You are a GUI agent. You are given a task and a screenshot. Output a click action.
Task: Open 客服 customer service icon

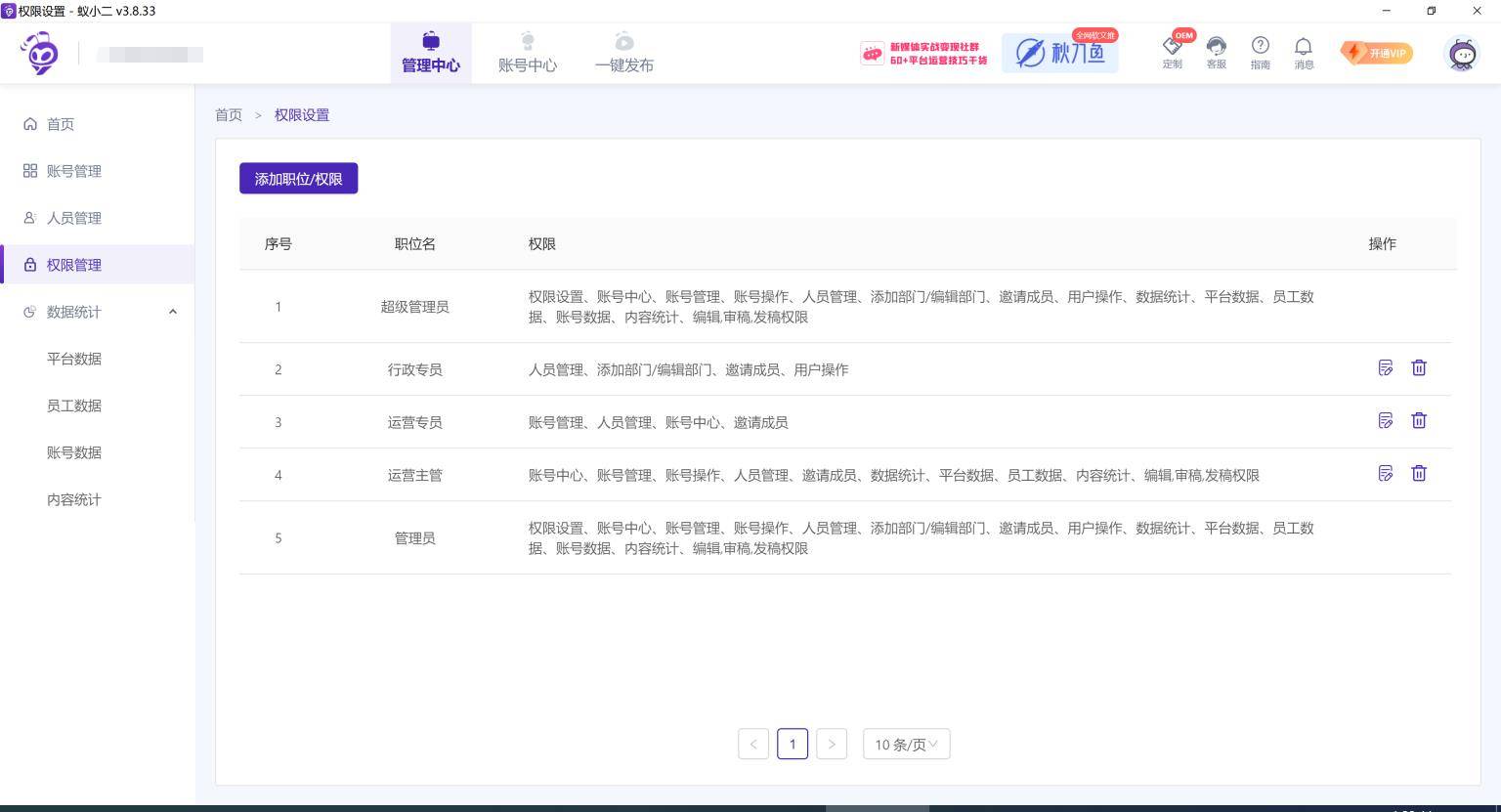click(1216, 53)
